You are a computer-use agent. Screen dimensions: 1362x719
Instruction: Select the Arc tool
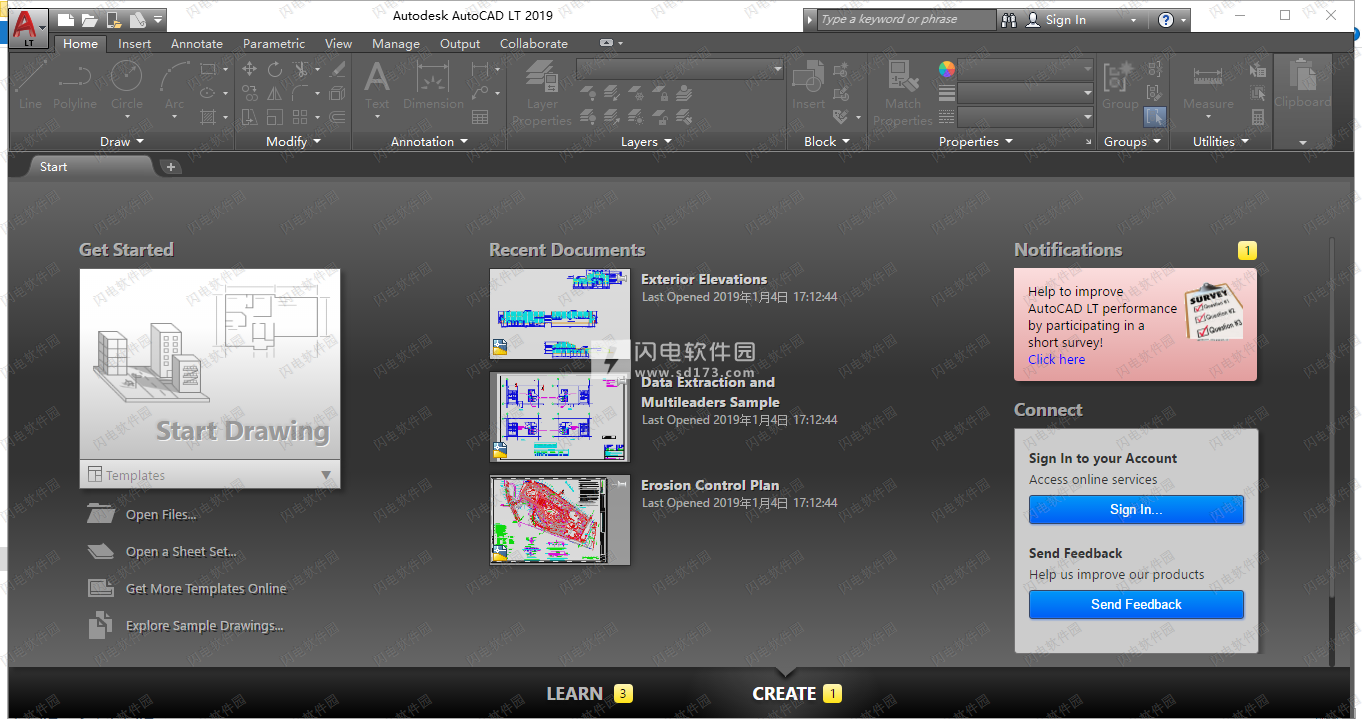[x=174, y=86]
